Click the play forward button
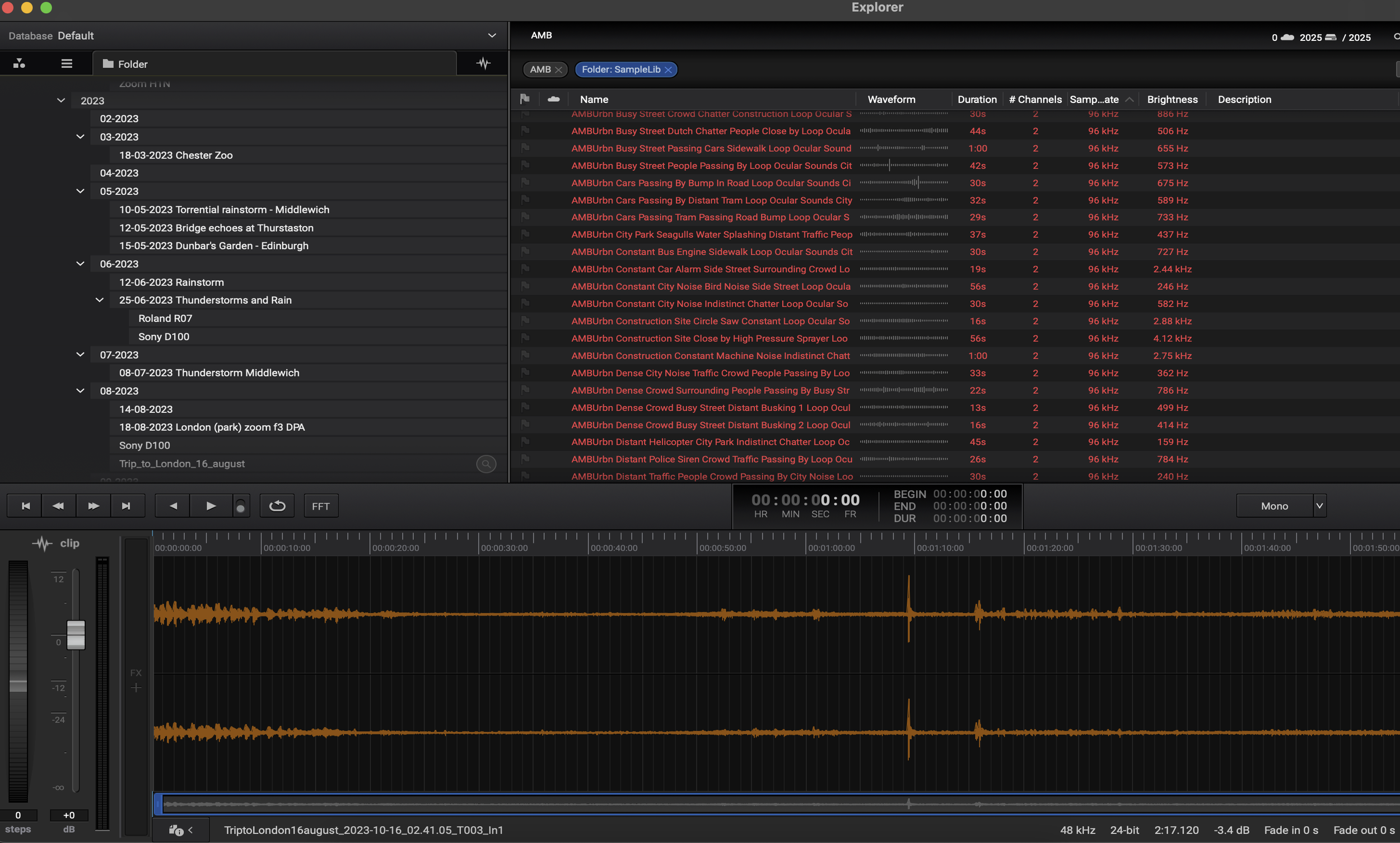This screenshot has width=1400, height=843. (x=211, y=506)
